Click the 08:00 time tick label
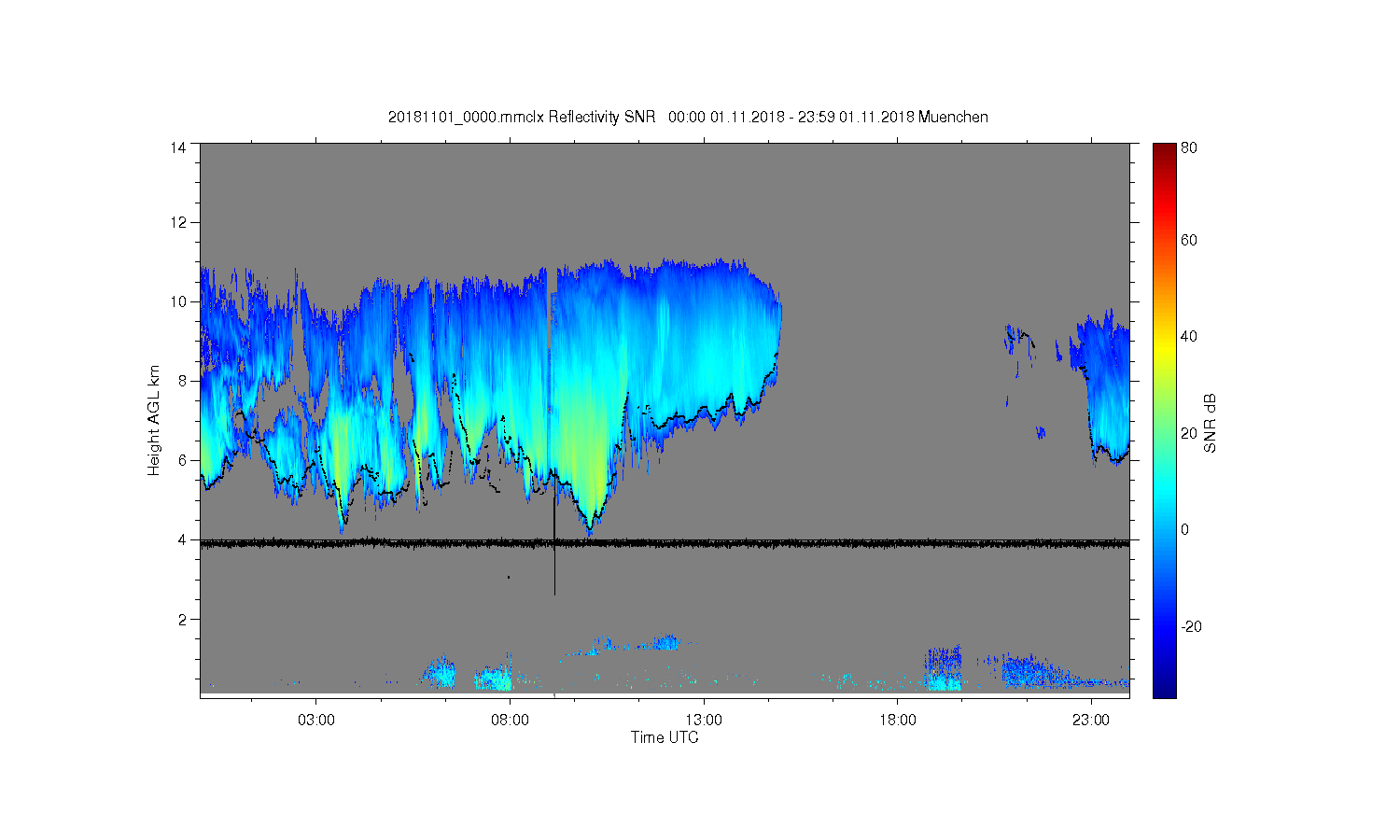 click(511, 721)
